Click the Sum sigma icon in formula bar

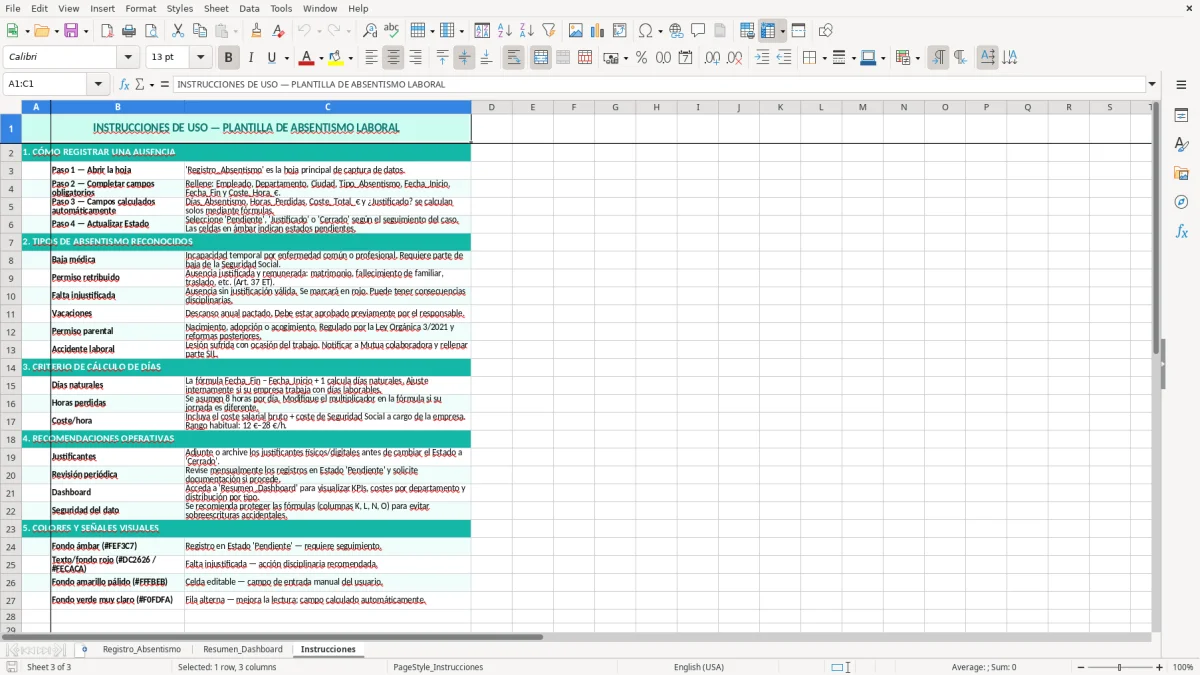pos(139,84)
